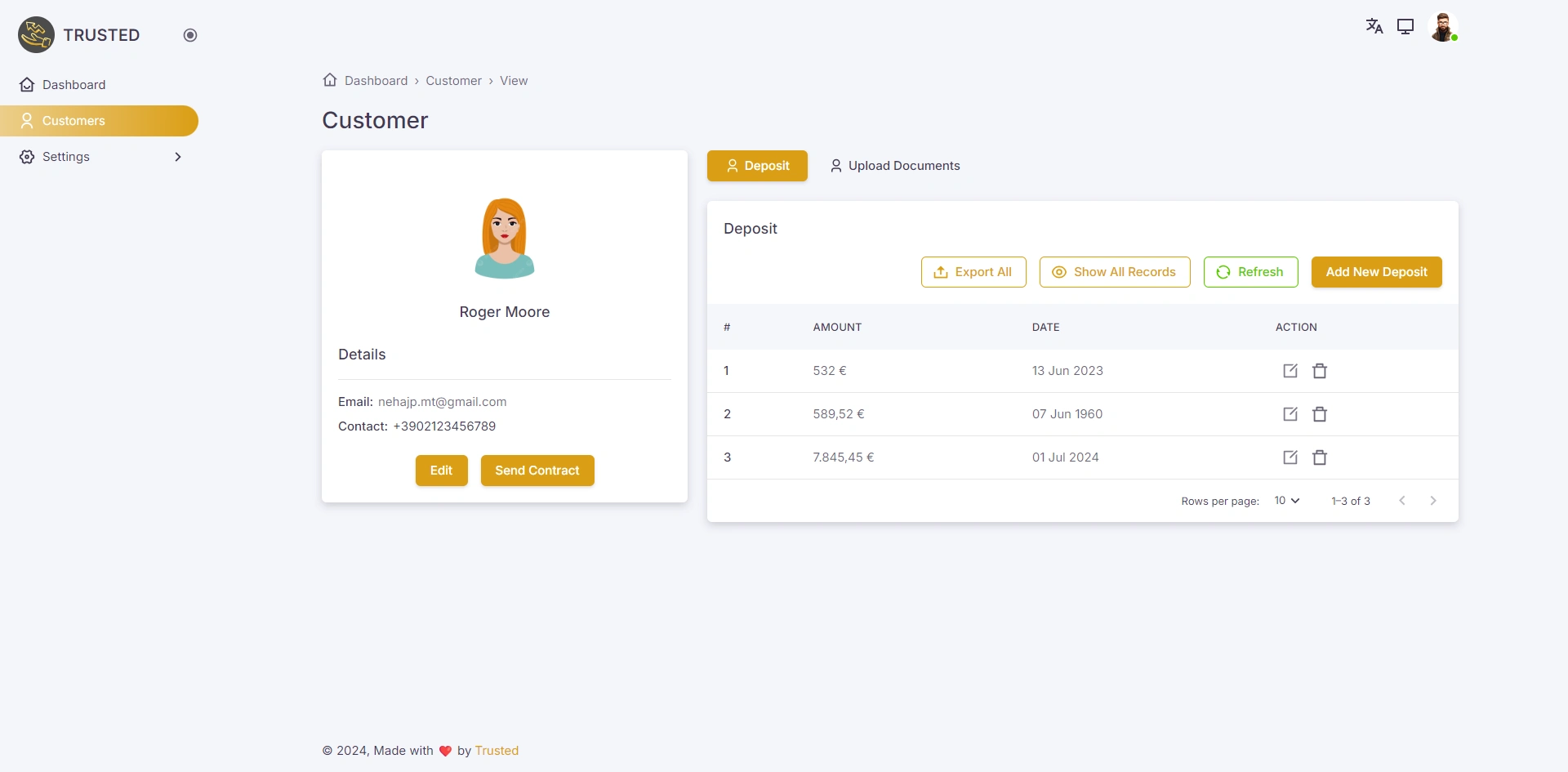This screenshot has width=1568, height=772.
Task: Click the Roger Moore name text
Action: click(x=505, y=312)
